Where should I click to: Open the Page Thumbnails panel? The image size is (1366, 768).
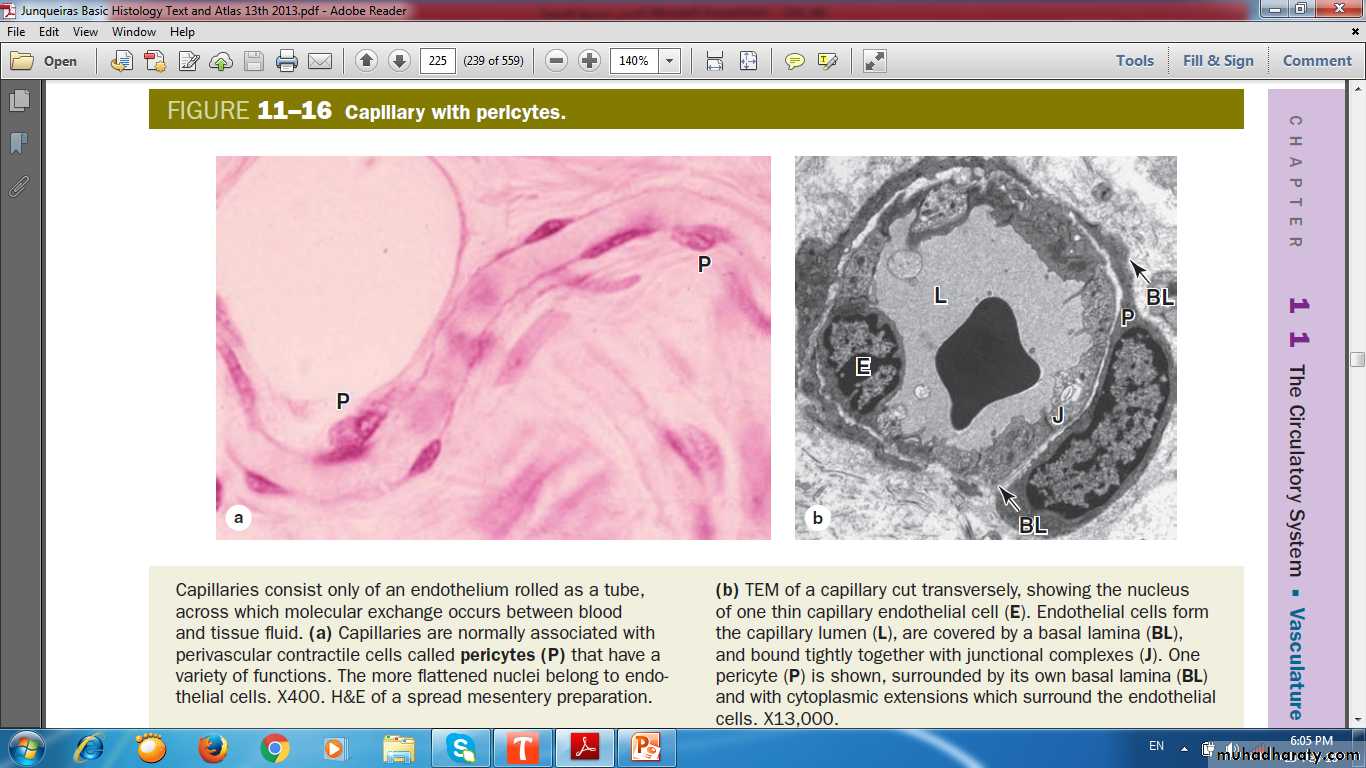pyautogui.click(x=19, y=101)
